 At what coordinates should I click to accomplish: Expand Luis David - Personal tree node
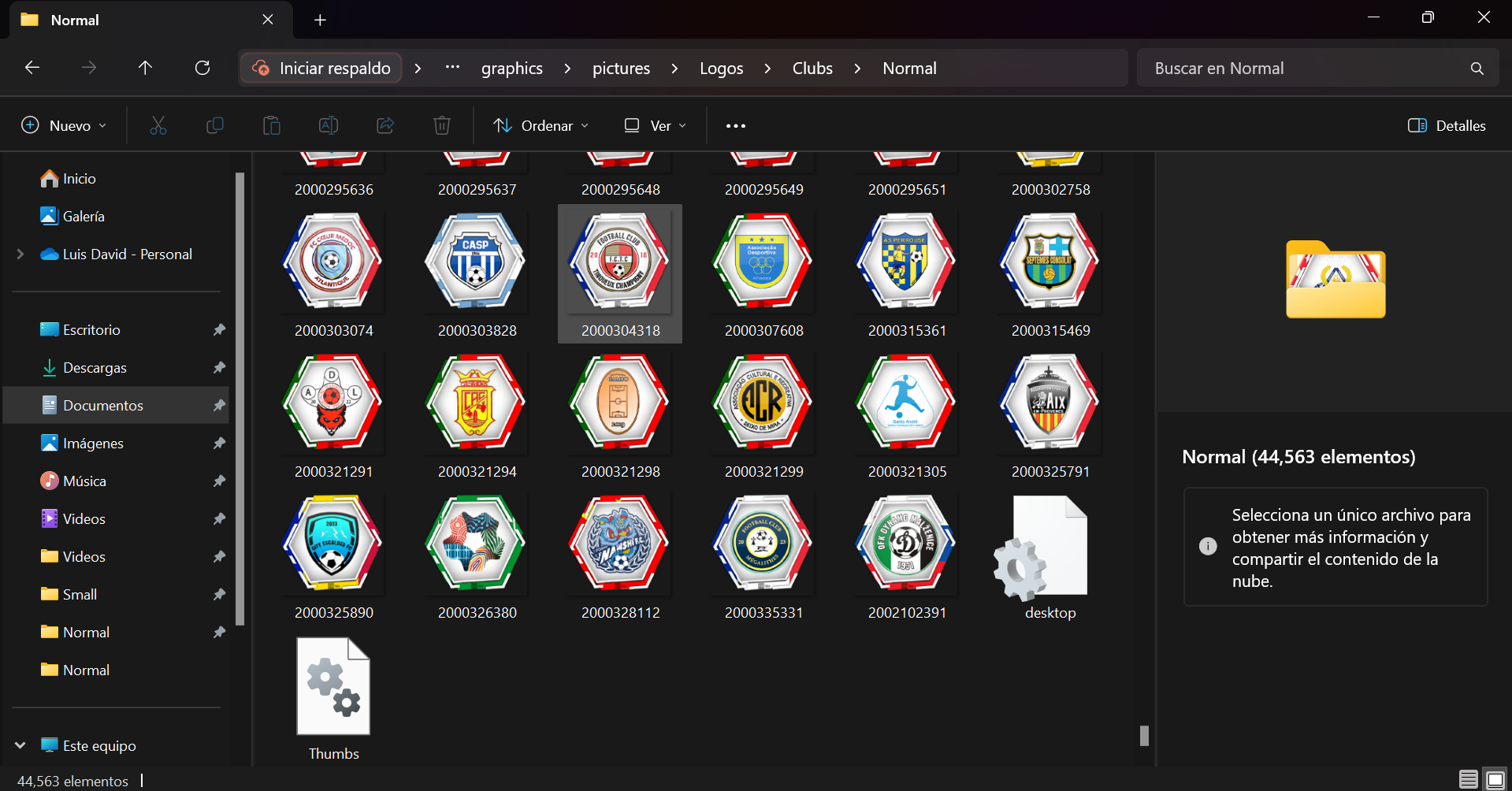pos(20,254)
